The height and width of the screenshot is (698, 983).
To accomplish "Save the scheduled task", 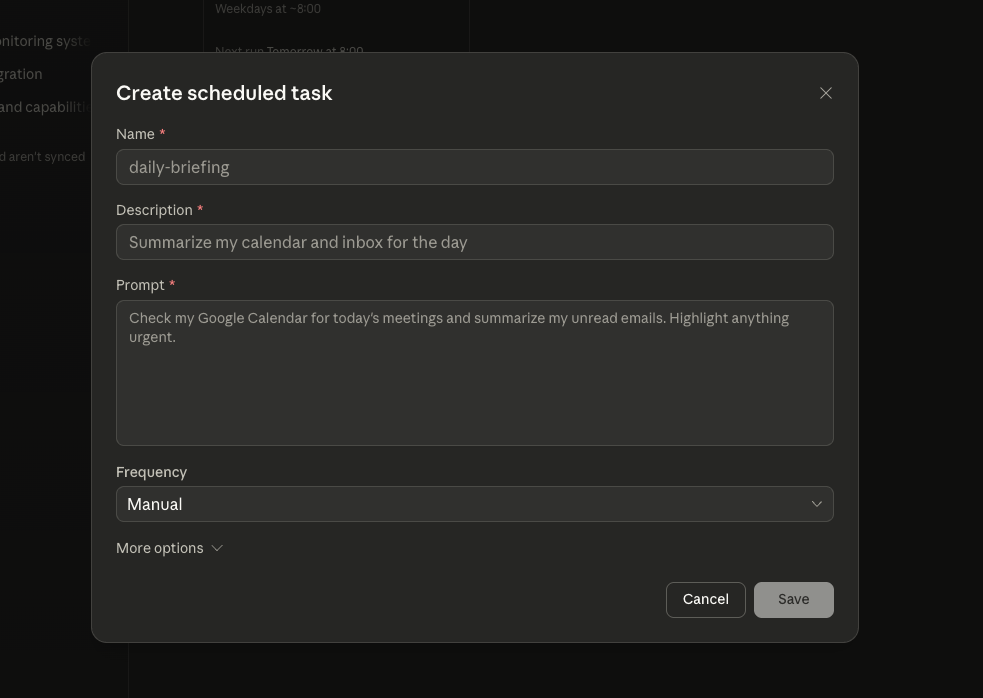I will [x=793, y=599].
